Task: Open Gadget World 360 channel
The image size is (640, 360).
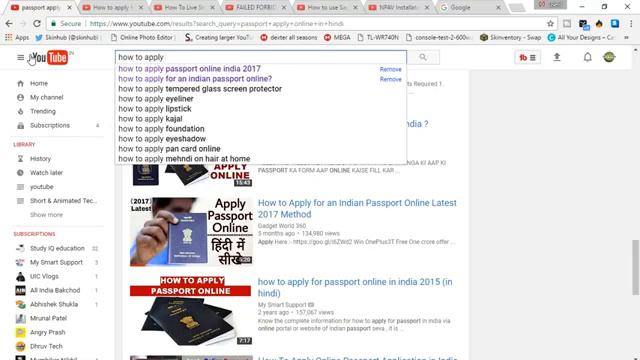Action: click(282, 226)
